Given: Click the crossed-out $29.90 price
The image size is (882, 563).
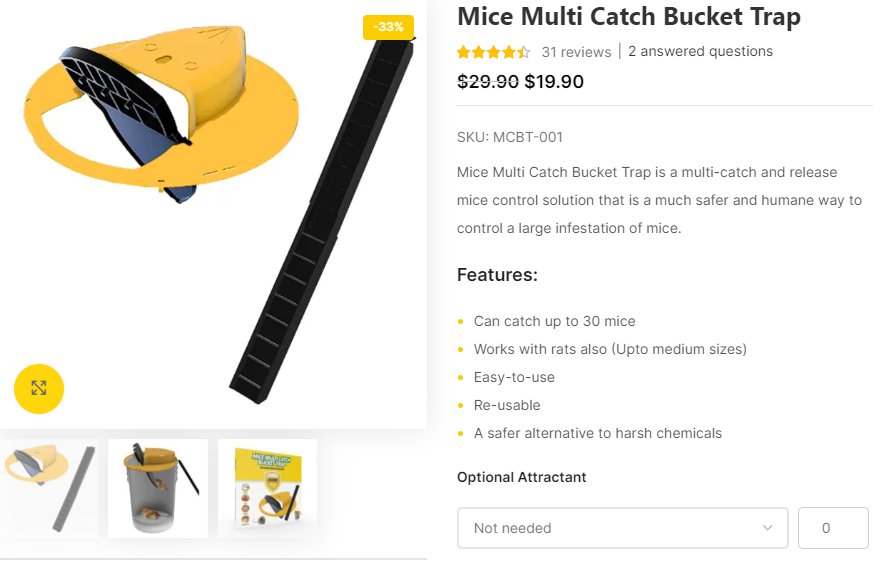Looking at the screenshot, I should 488,82.
